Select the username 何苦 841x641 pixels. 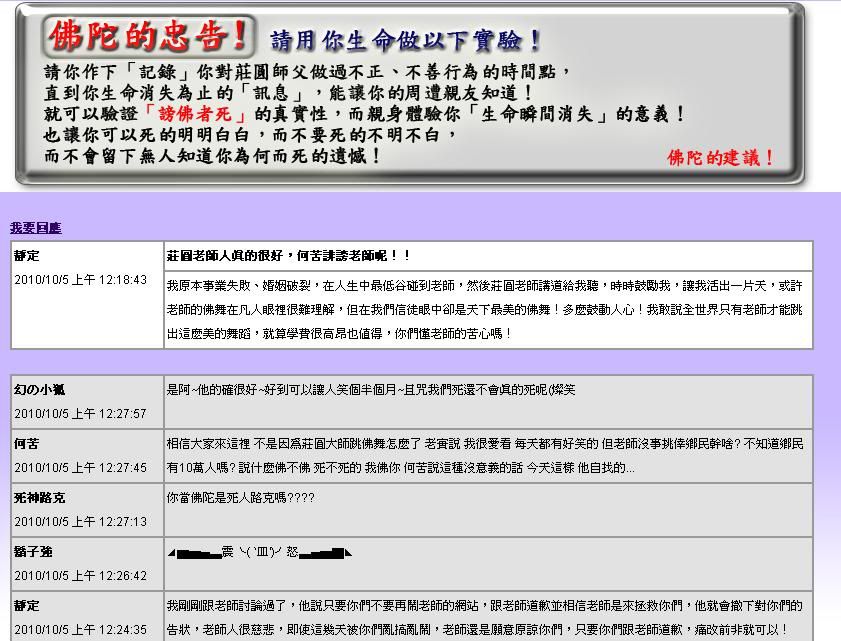27,444
